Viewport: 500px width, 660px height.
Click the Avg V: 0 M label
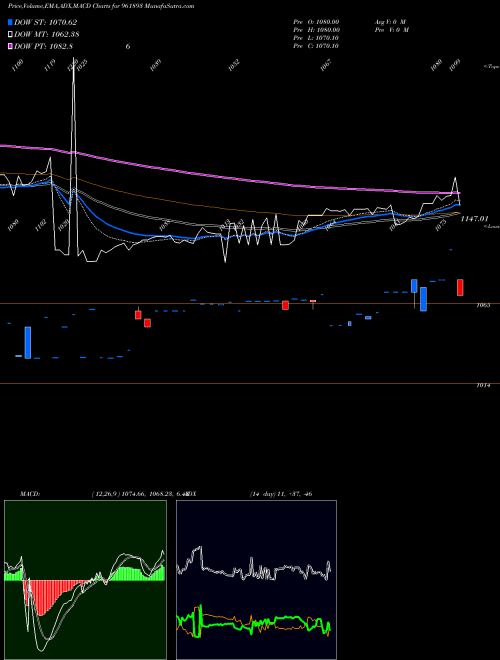[390, 22]
